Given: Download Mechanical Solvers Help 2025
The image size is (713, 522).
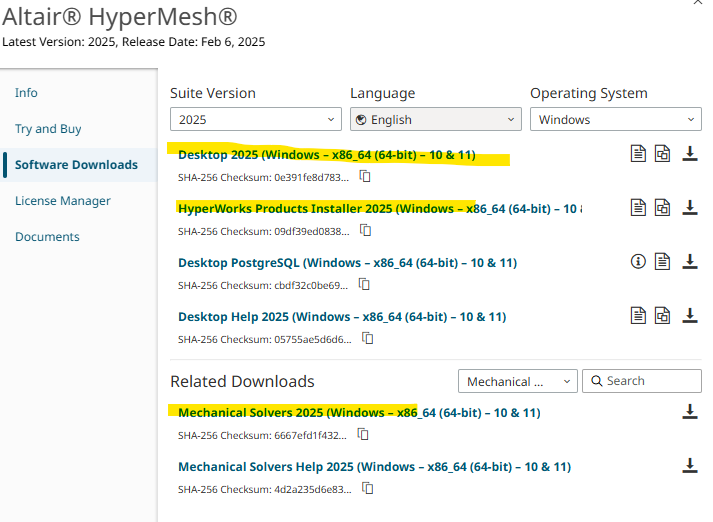Looking at the screenshot, I should tap(690, 466).
